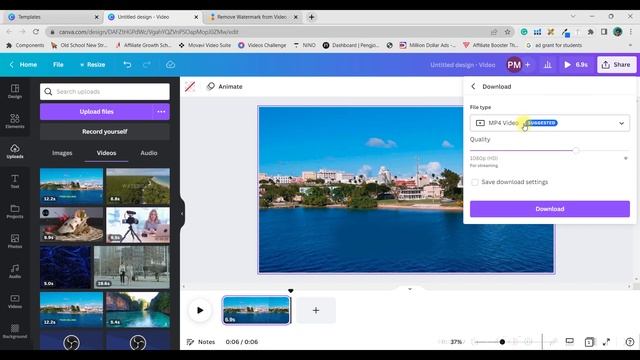Go to Home in Canva
This screenshot has height=360, width=640.
pyautogui.click(x=23, y=64)
